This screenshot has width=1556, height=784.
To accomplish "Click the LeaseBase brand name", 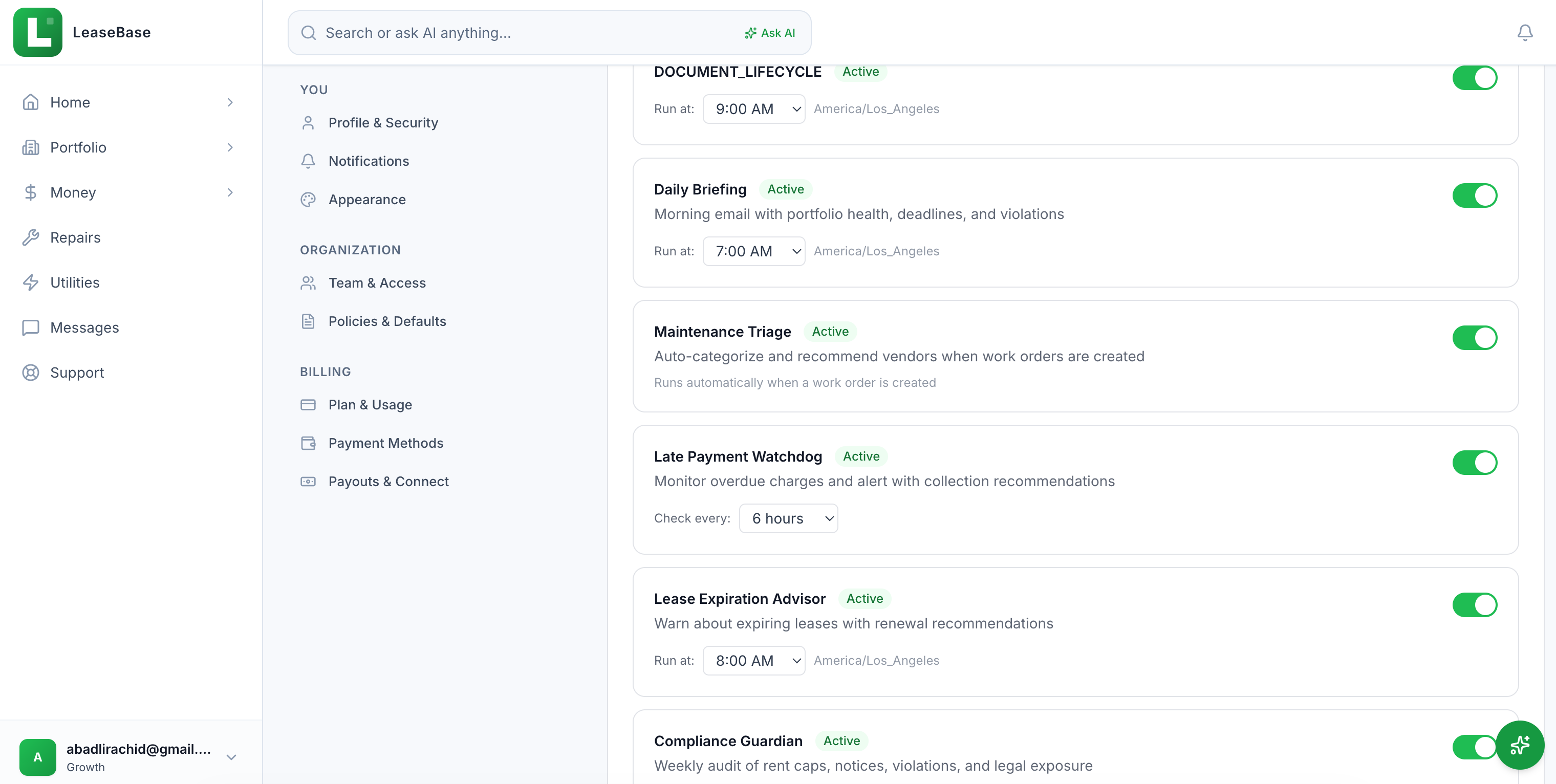I will (x=112, y=33).
